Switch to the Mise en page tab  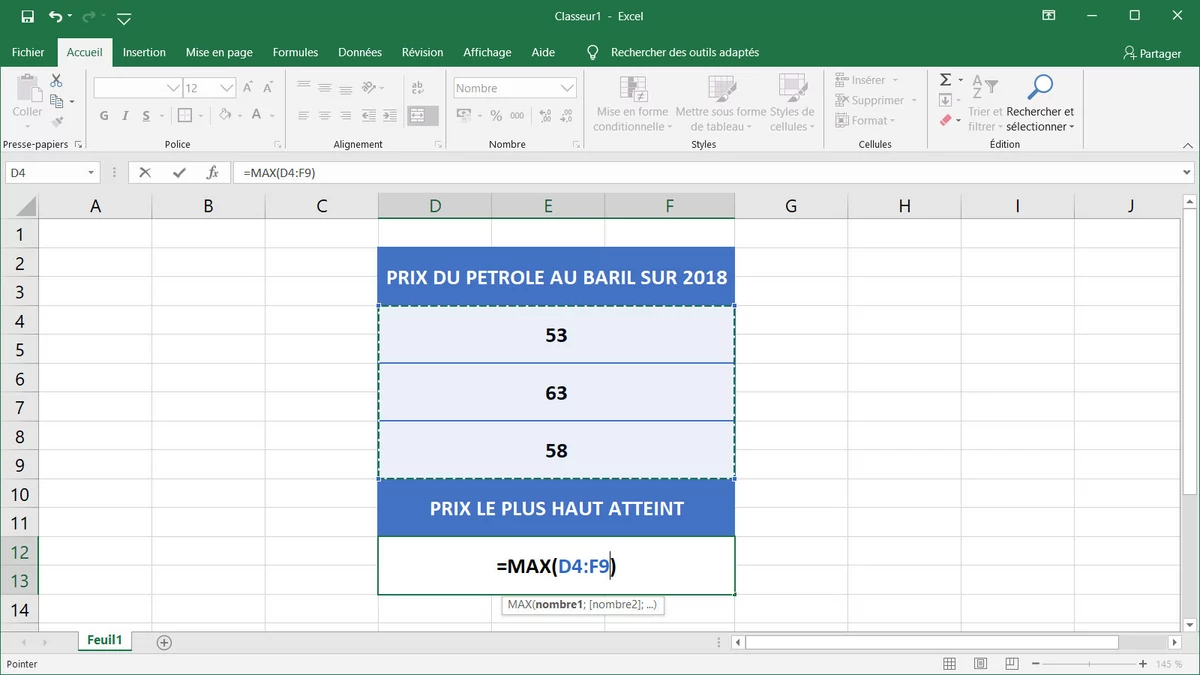(219, 52)
